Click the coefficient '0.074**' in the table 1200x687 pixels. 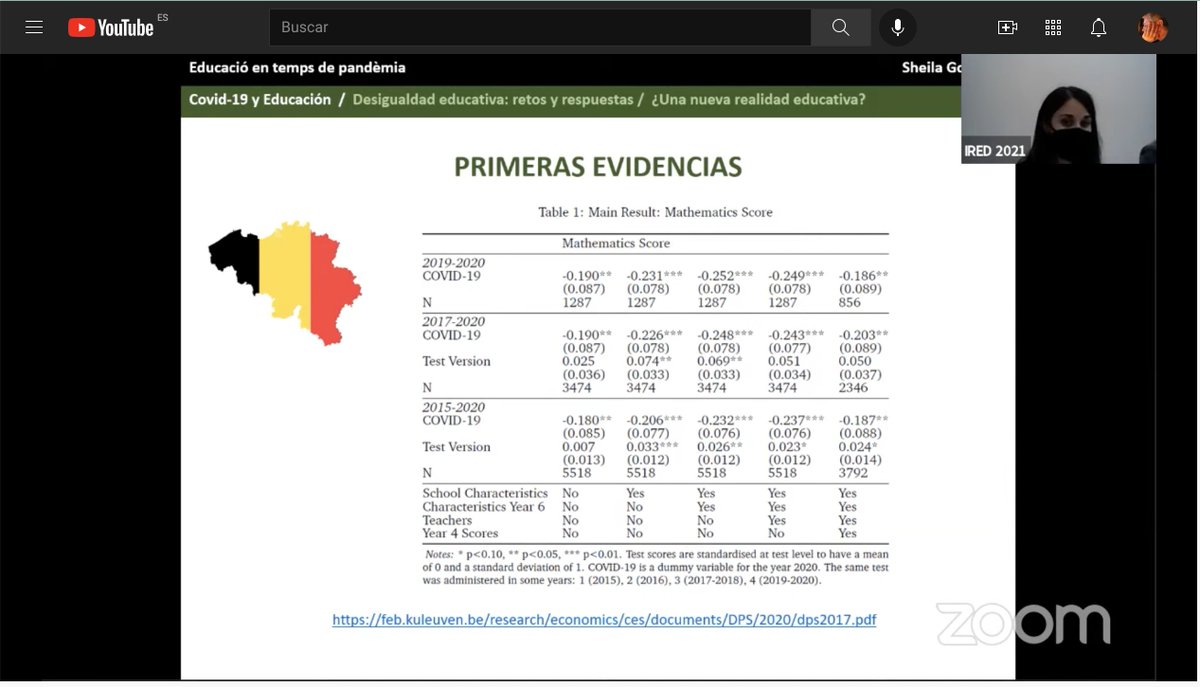point(649,361)
